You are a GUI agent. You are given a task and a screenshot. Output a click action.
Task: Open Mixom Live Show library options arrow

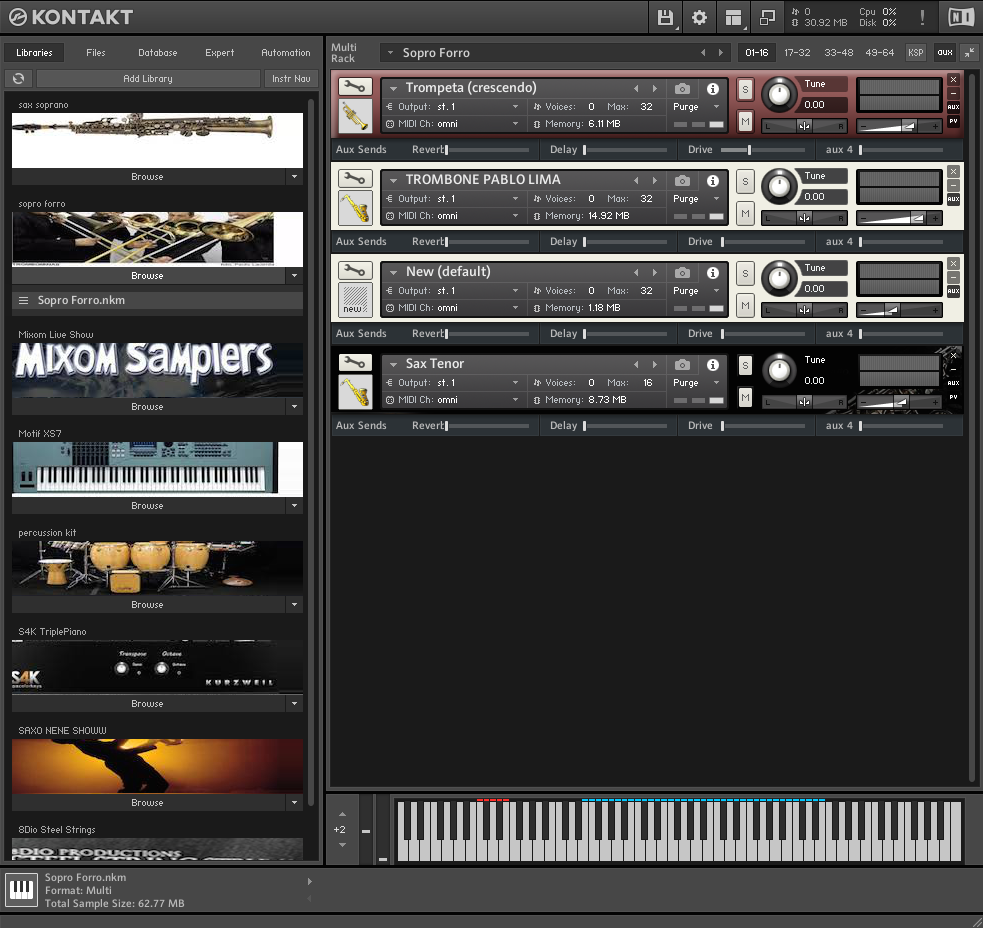pos(294,406)
